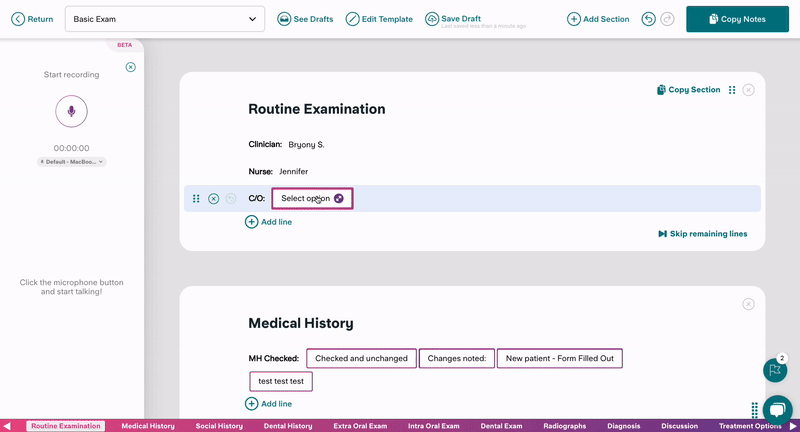Remove the C/O line with its X icon
The height and width of the screenshot is (432, 800).
(x=214, y=199)
